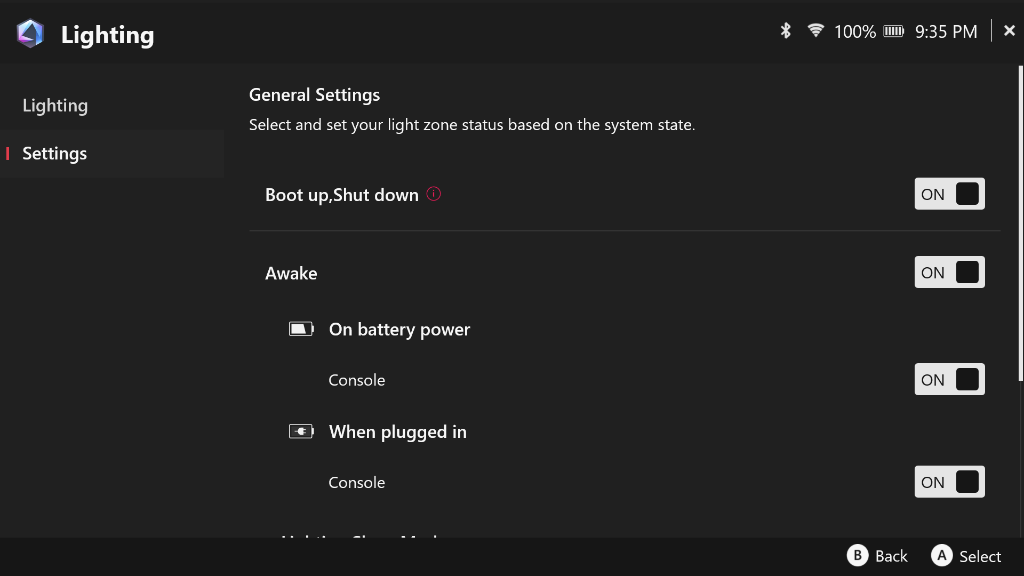
Task: Click the Wi-Fi signal icon
Action: pyautogui.click(x=816, y=31)
